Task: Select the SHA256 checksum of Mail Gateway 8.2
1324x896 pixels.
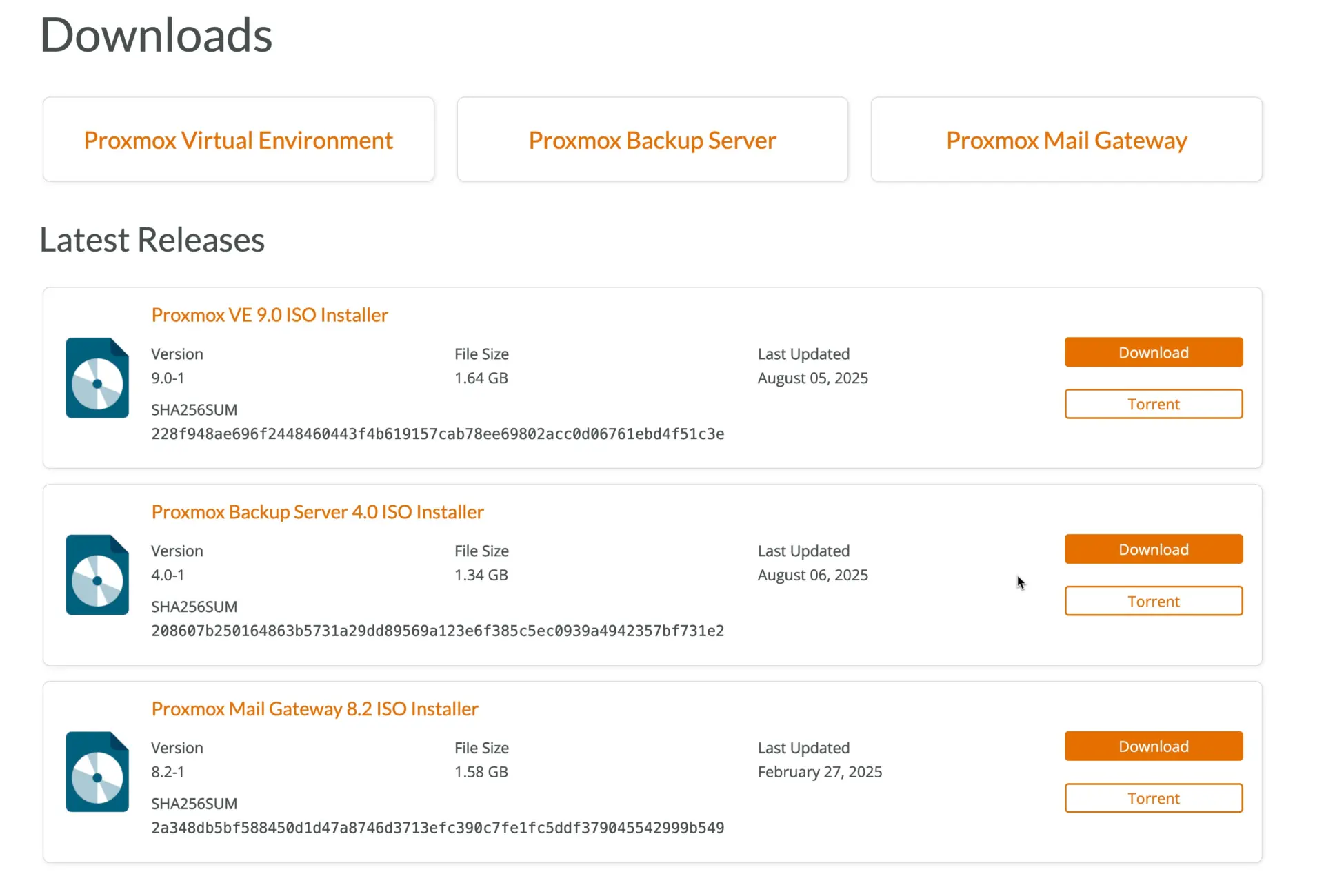Action: [x=437, y=827]
